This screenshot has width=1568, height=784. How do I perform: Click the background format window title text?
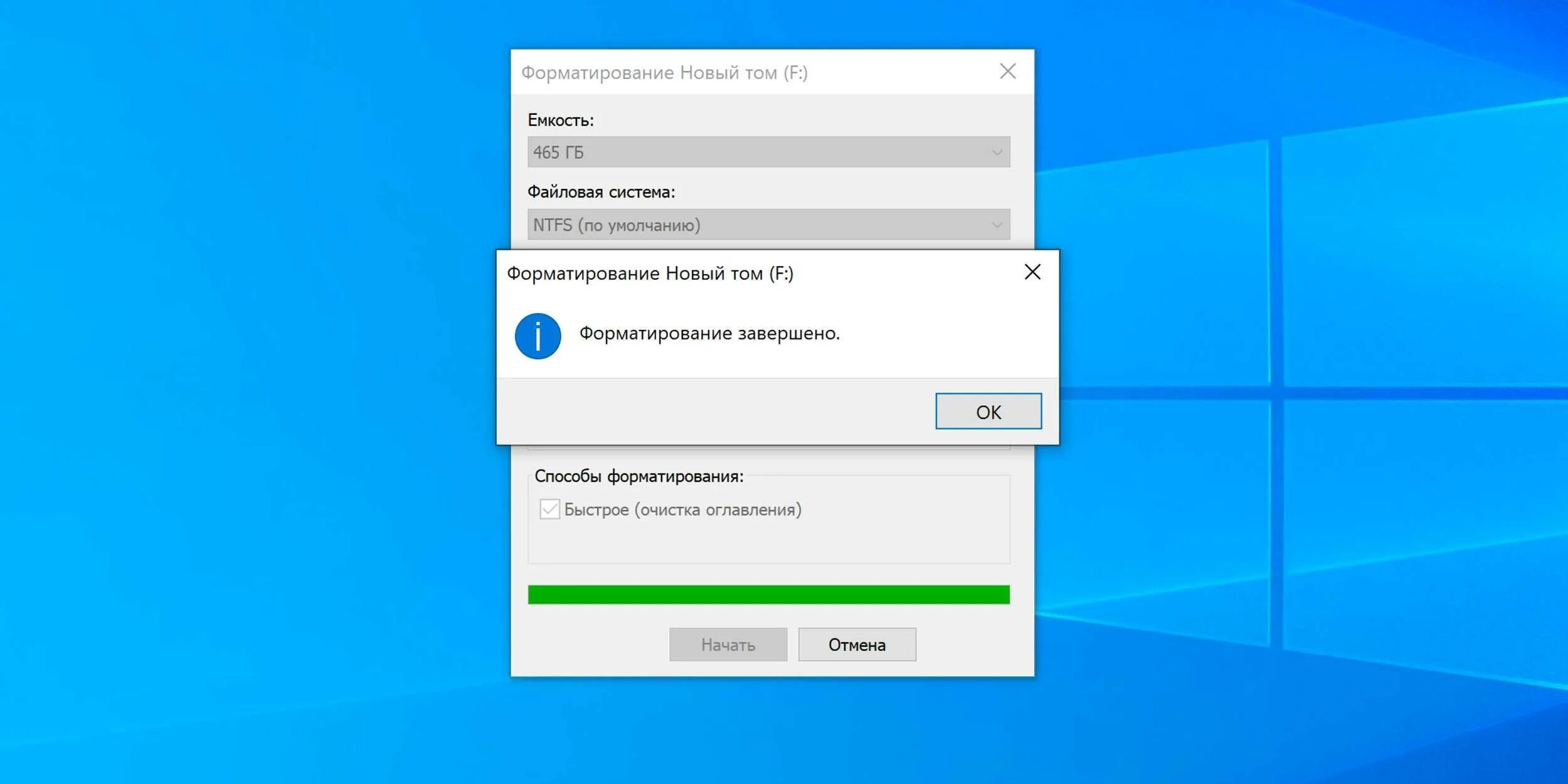(664, 73)
